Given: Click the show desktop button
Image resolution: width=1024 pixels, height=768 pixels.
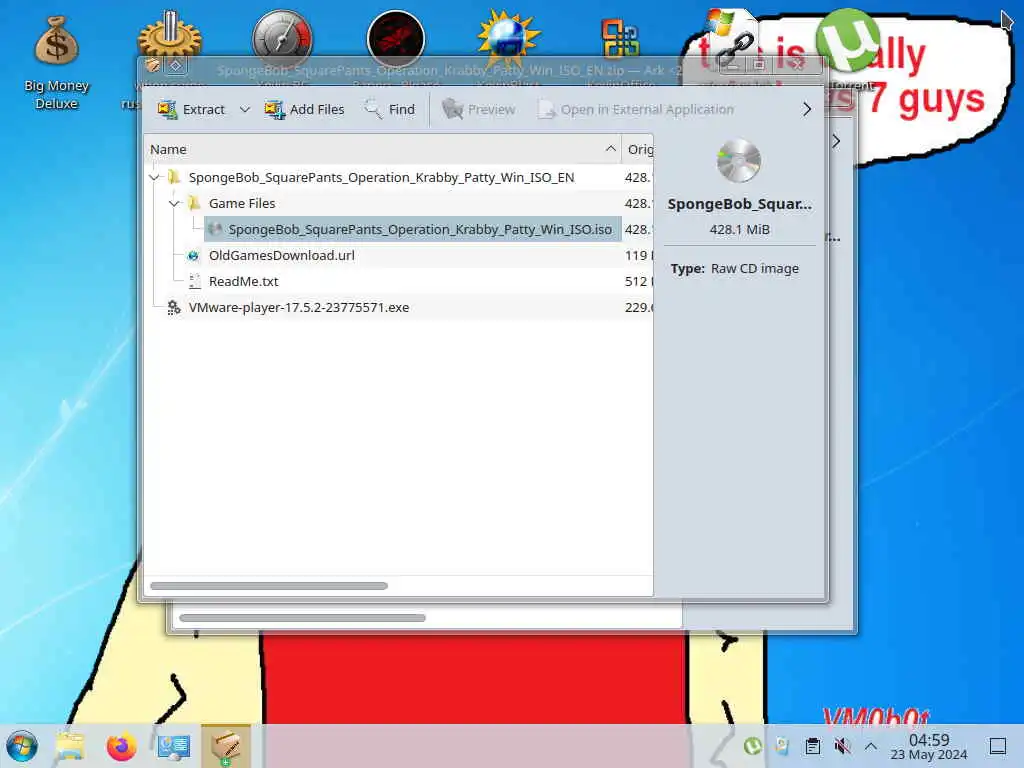Looking at the screenshot, I should tap(998, 746).
